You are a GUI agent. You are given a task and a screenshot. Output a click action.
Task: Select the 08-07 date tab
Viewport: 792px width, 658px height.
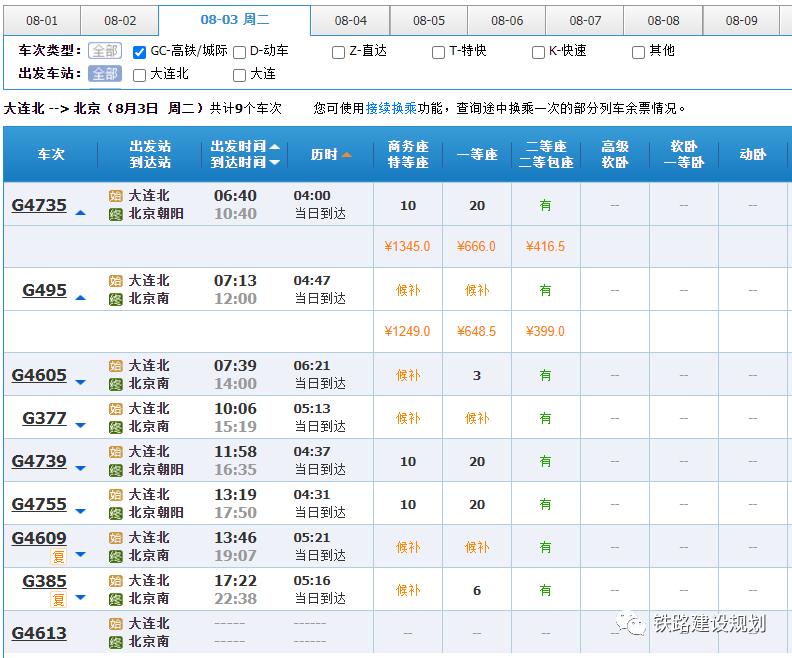coord(585,20)
